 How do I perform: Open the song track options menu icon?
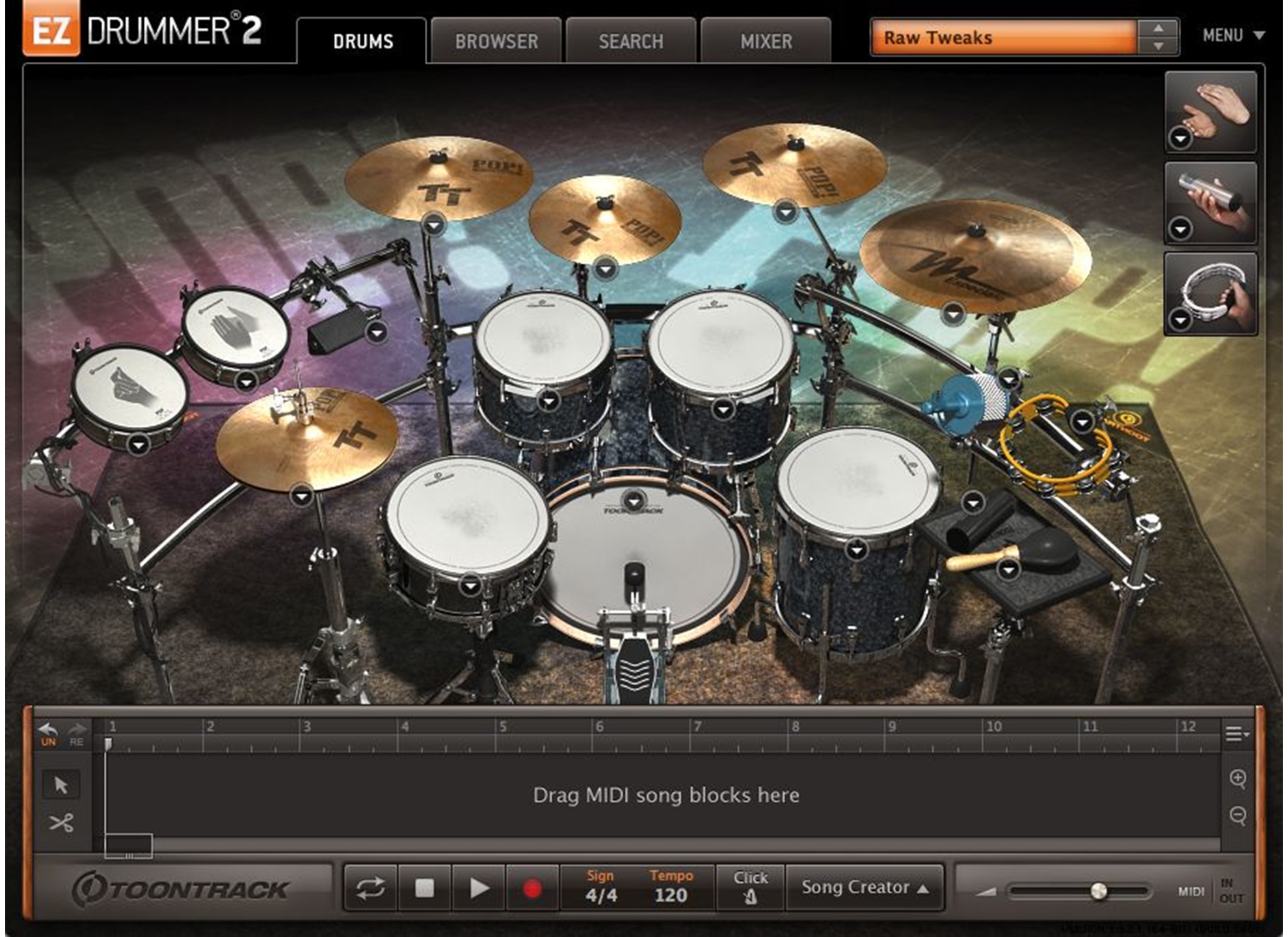[x=1237, y=734]
